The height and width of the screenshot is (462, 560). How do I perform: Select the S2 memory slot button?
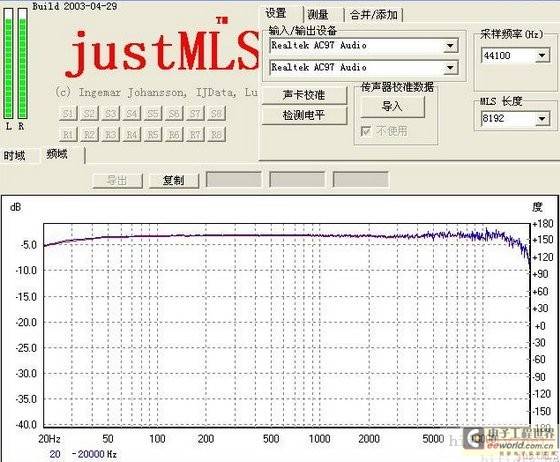tap(89, 114)
